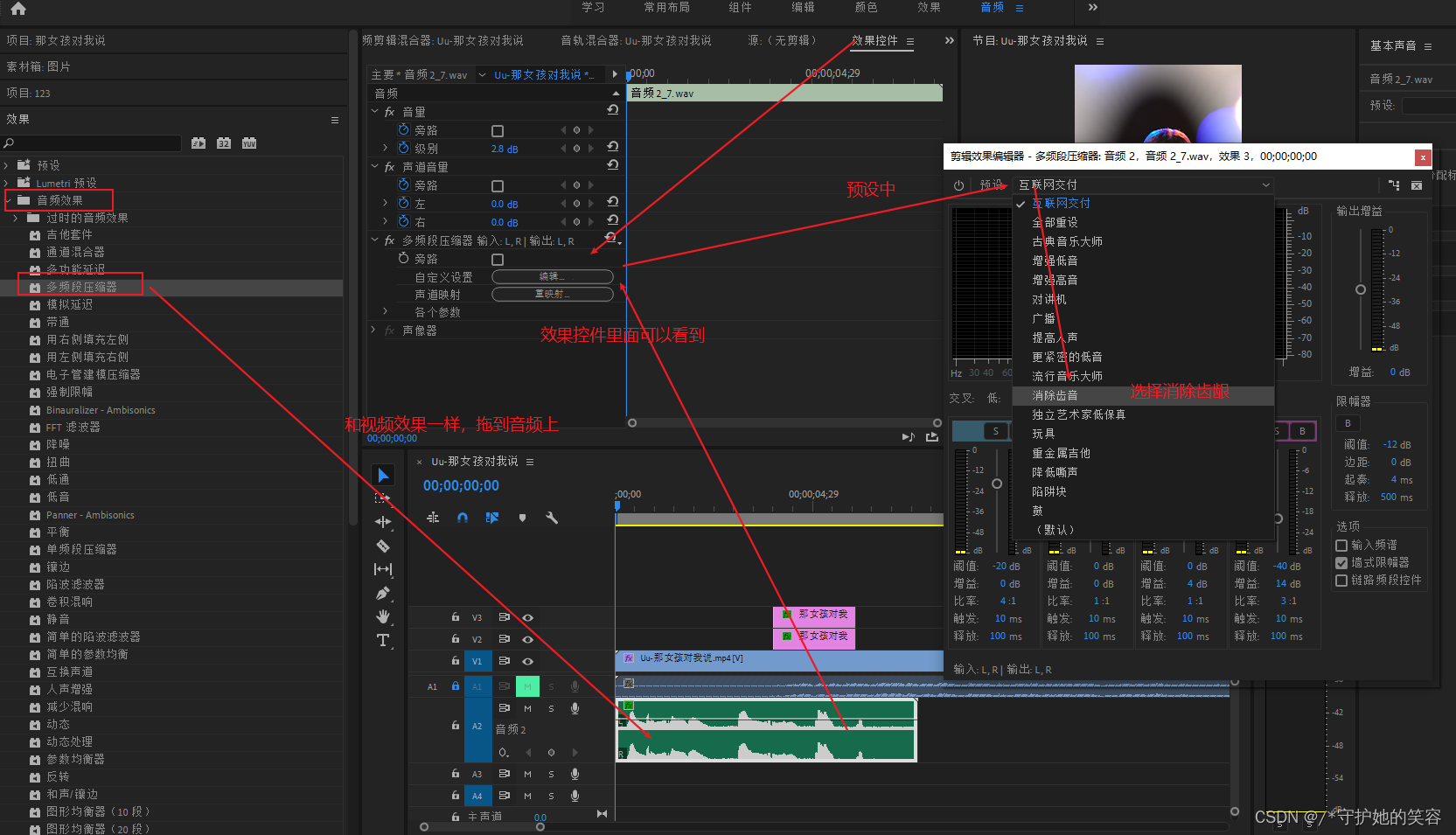Click the Effects panel search field
The width and height of the screenshot is (1456, 835).
pos(92,143)
